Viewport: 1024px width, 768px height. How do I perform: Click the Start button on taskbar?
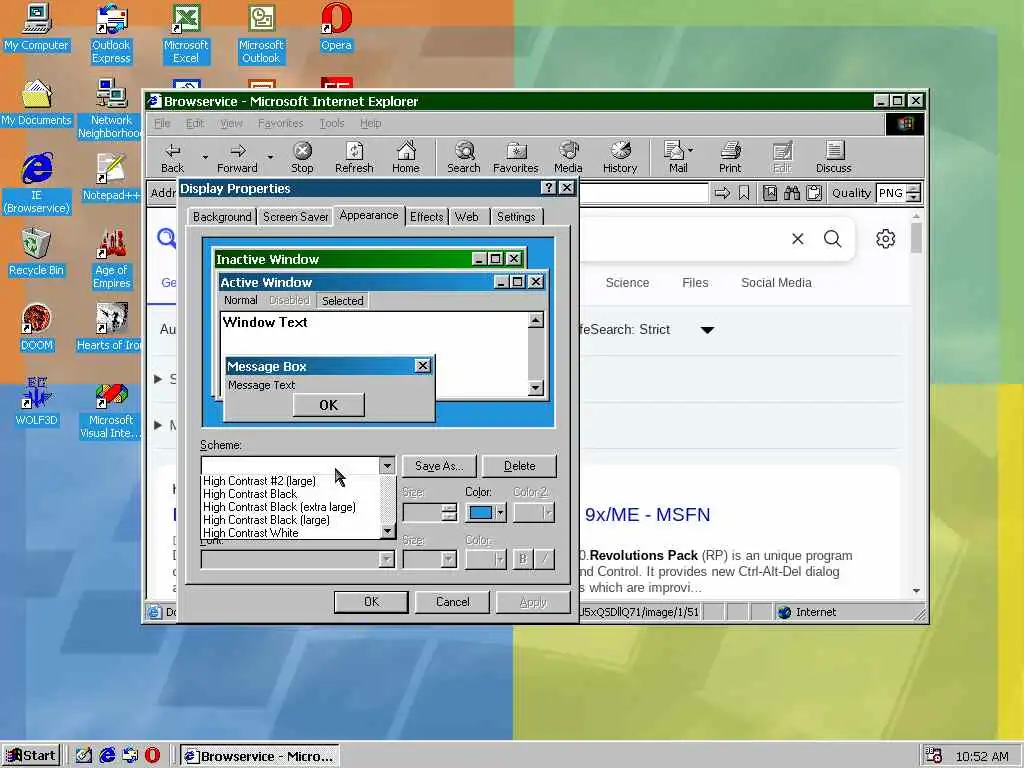coord(31,756)
